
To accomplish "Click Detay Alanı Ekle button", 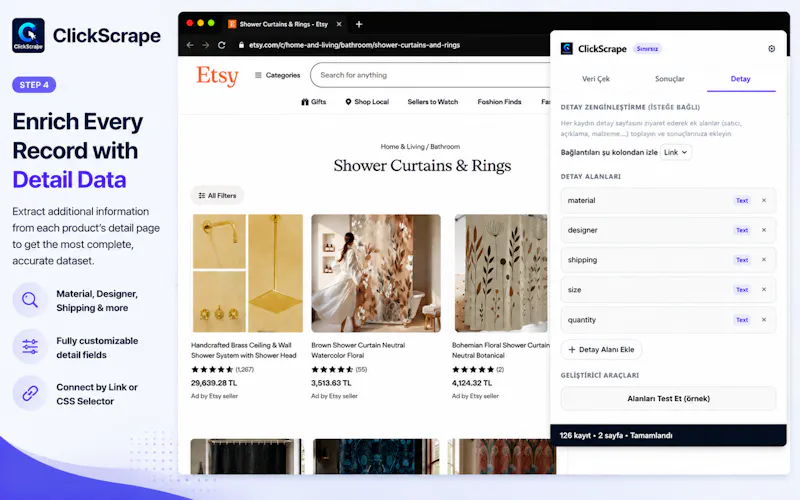I will pos(601,349).
